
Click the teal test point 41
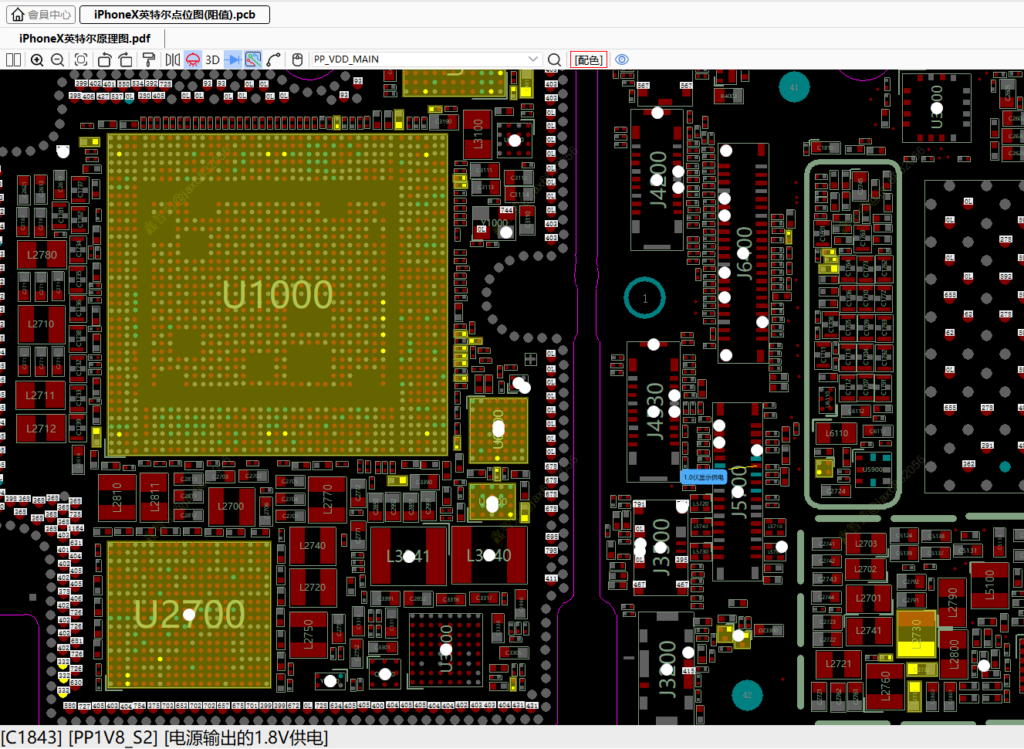[794, 87]
